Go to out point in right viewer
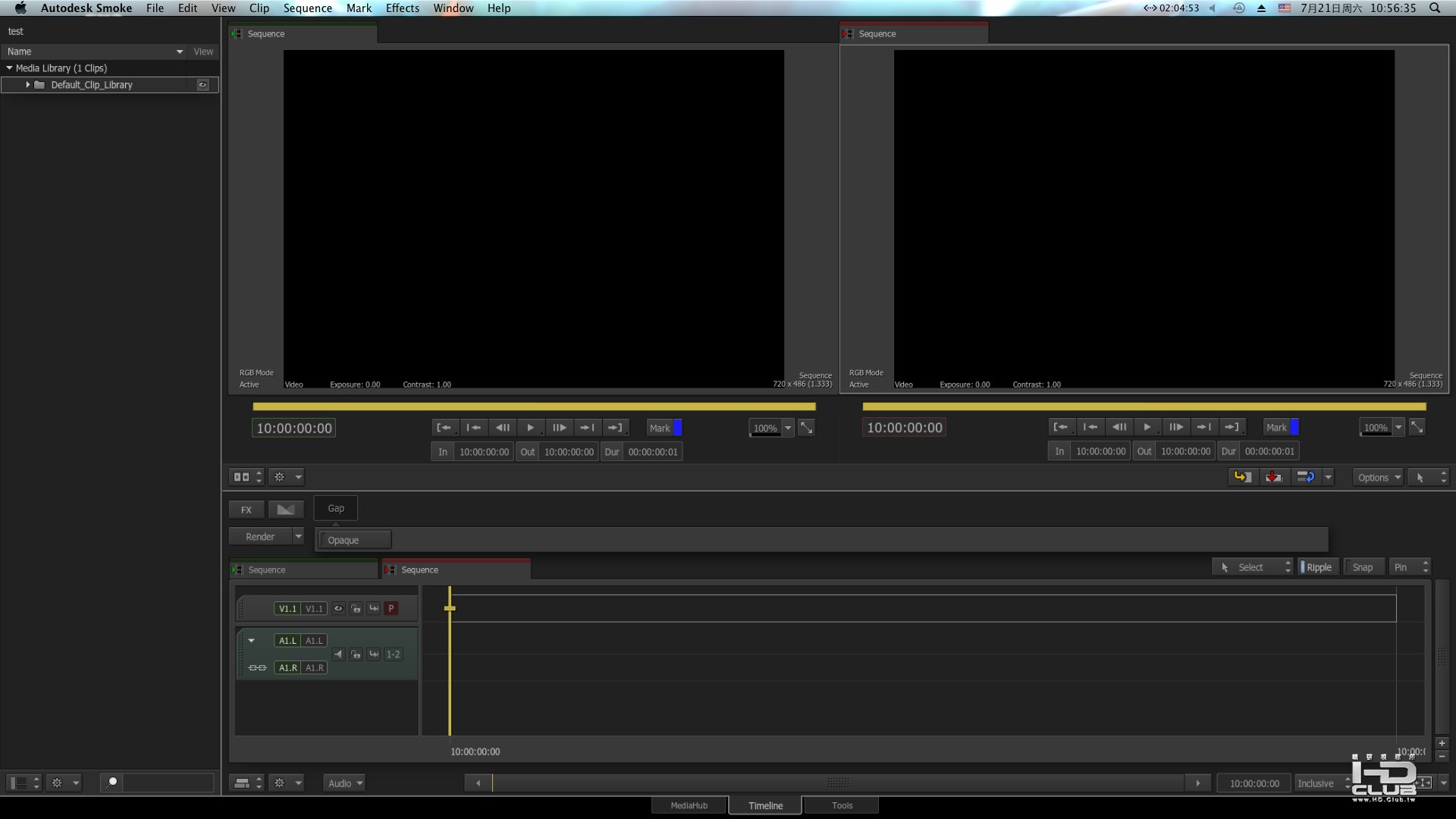The width and height of the screenshot is (1456, 819). coord(1232,427)
